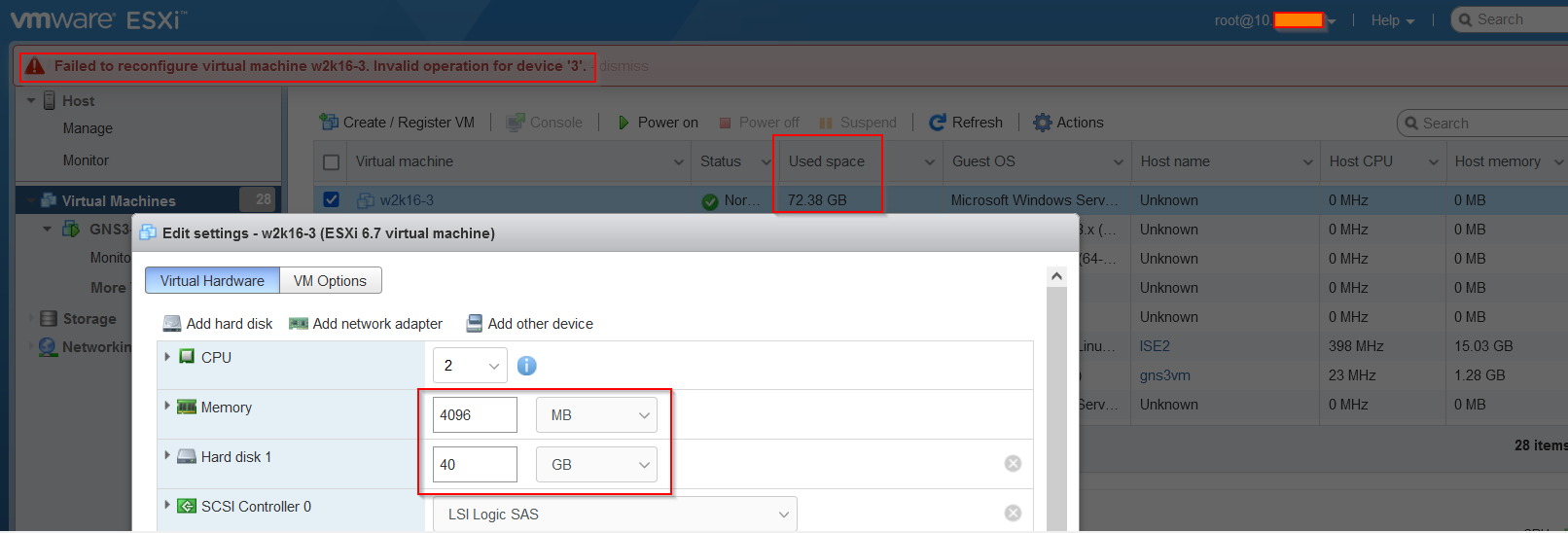Sort by the Host memory column
The image size is (1568, 533).
1498,161
